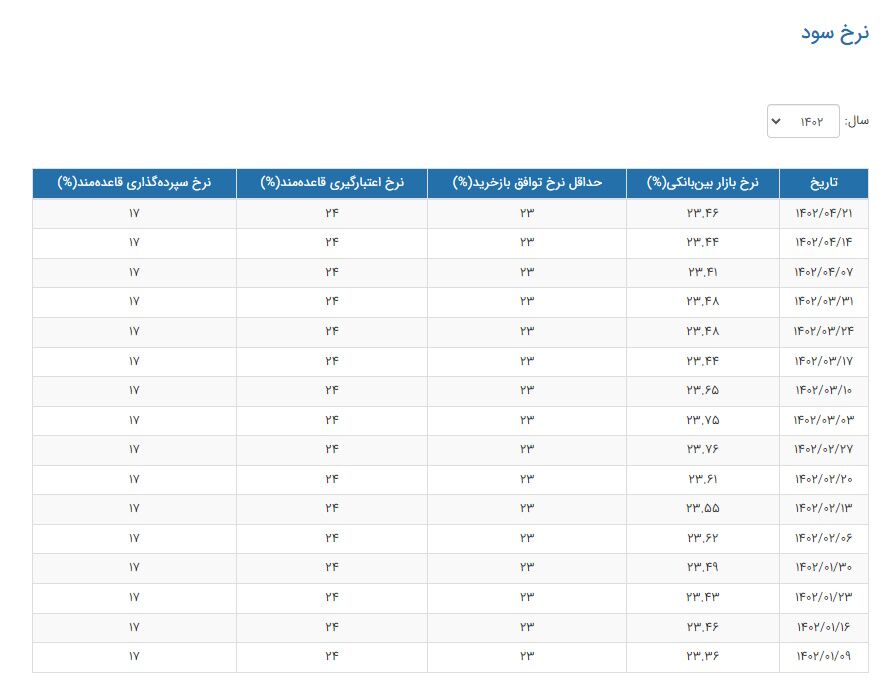Click the interbank rate value ۲۳.۶۲

click(703, 538)
